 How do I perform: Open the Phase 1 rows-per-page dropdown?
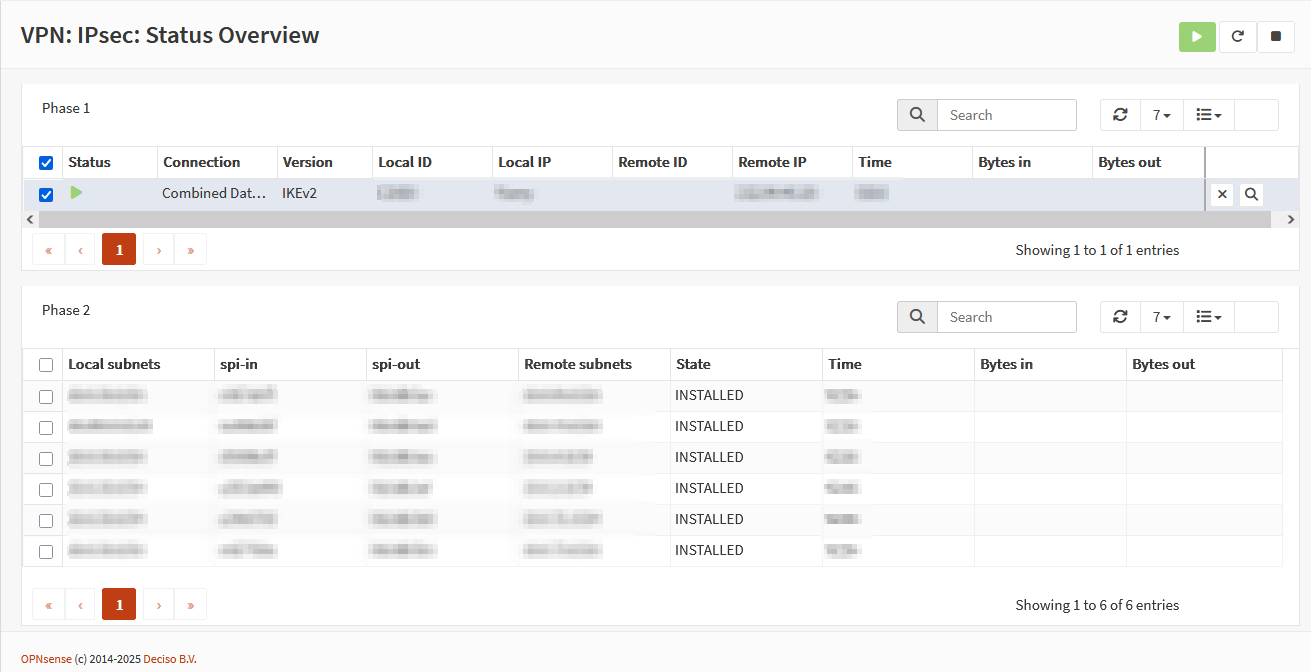(x=1161, y=115)
